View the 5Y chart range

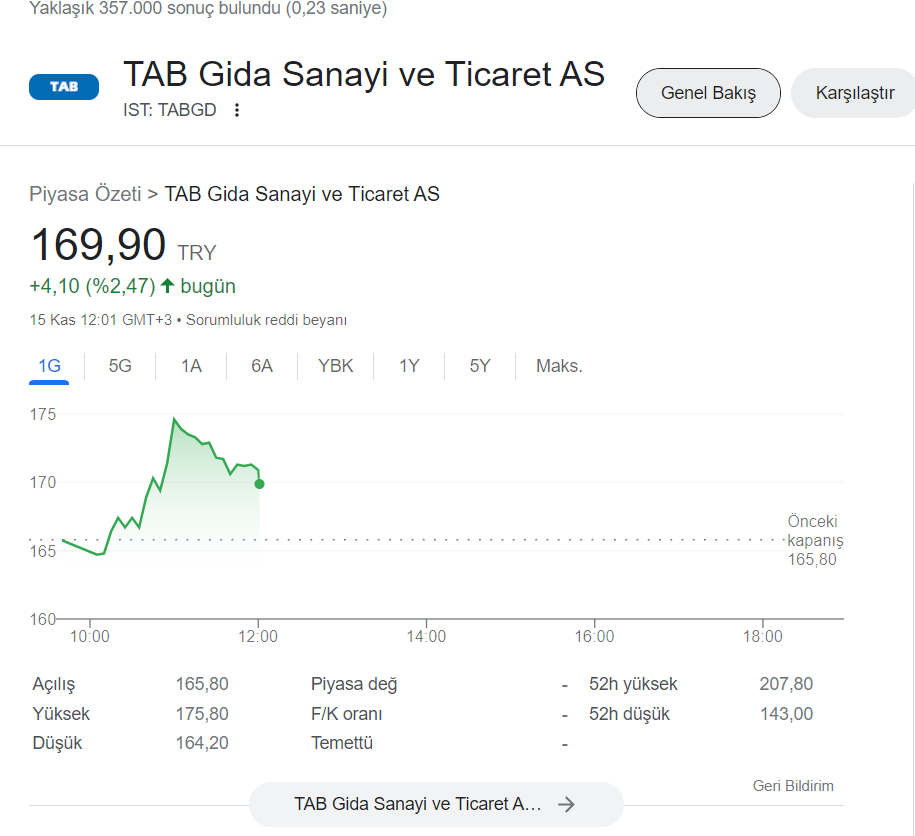[x=480, y=366]
